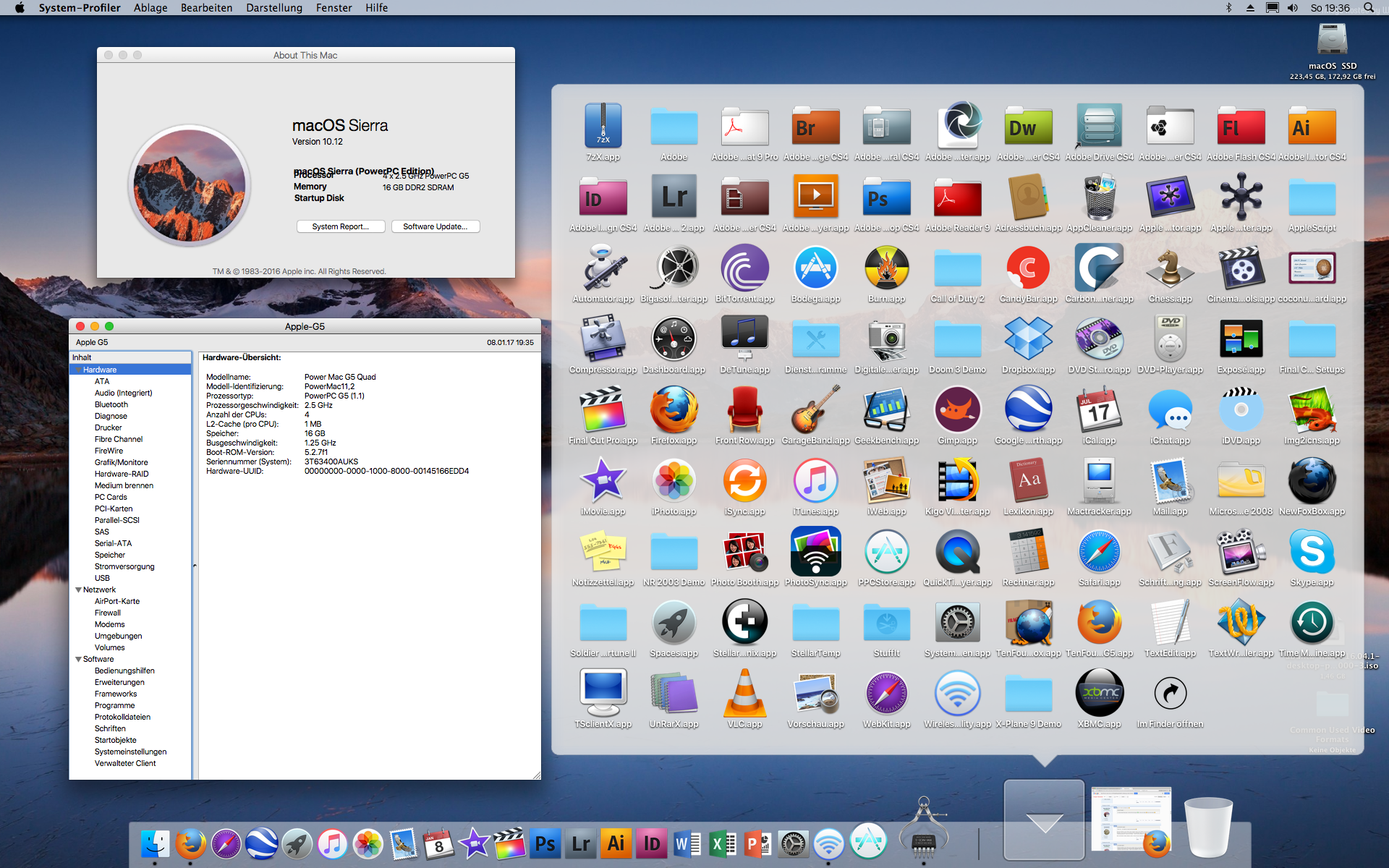This screenshot has height=868, width=1389.
Task: Open CandyBar.app icon
Action: [1028, 268]
